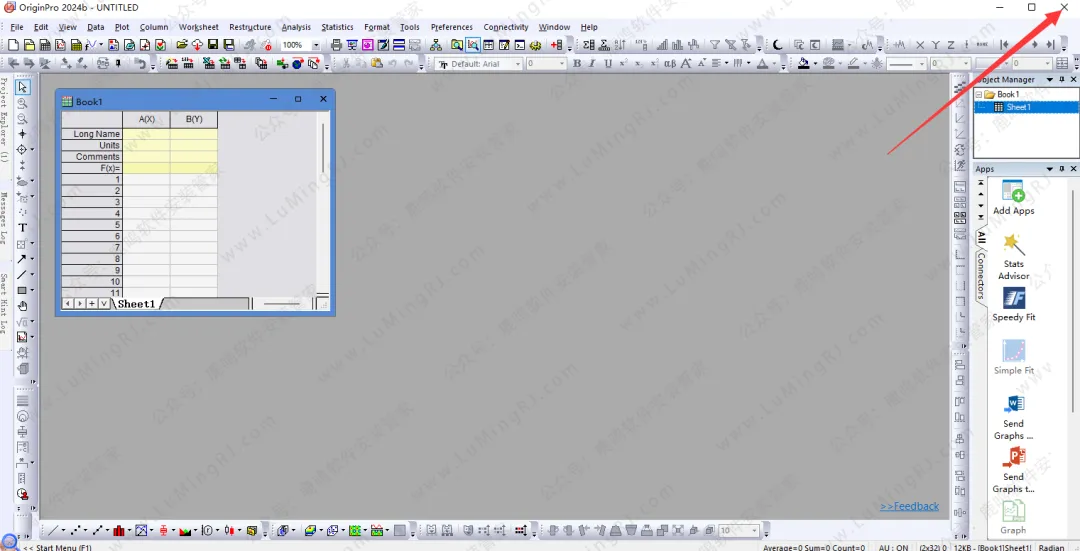This screenshot has width=1080, height=551.
Task: Open the Add Apps icon
Action: tap(1013, 196)
